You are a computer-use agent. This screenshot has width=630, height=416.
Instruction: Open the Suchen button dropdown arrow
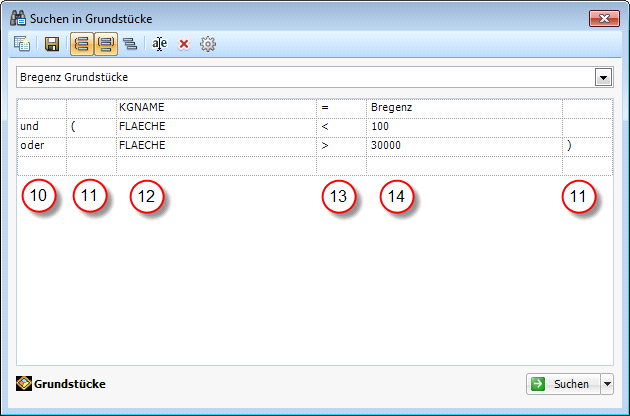click(606, 384)
